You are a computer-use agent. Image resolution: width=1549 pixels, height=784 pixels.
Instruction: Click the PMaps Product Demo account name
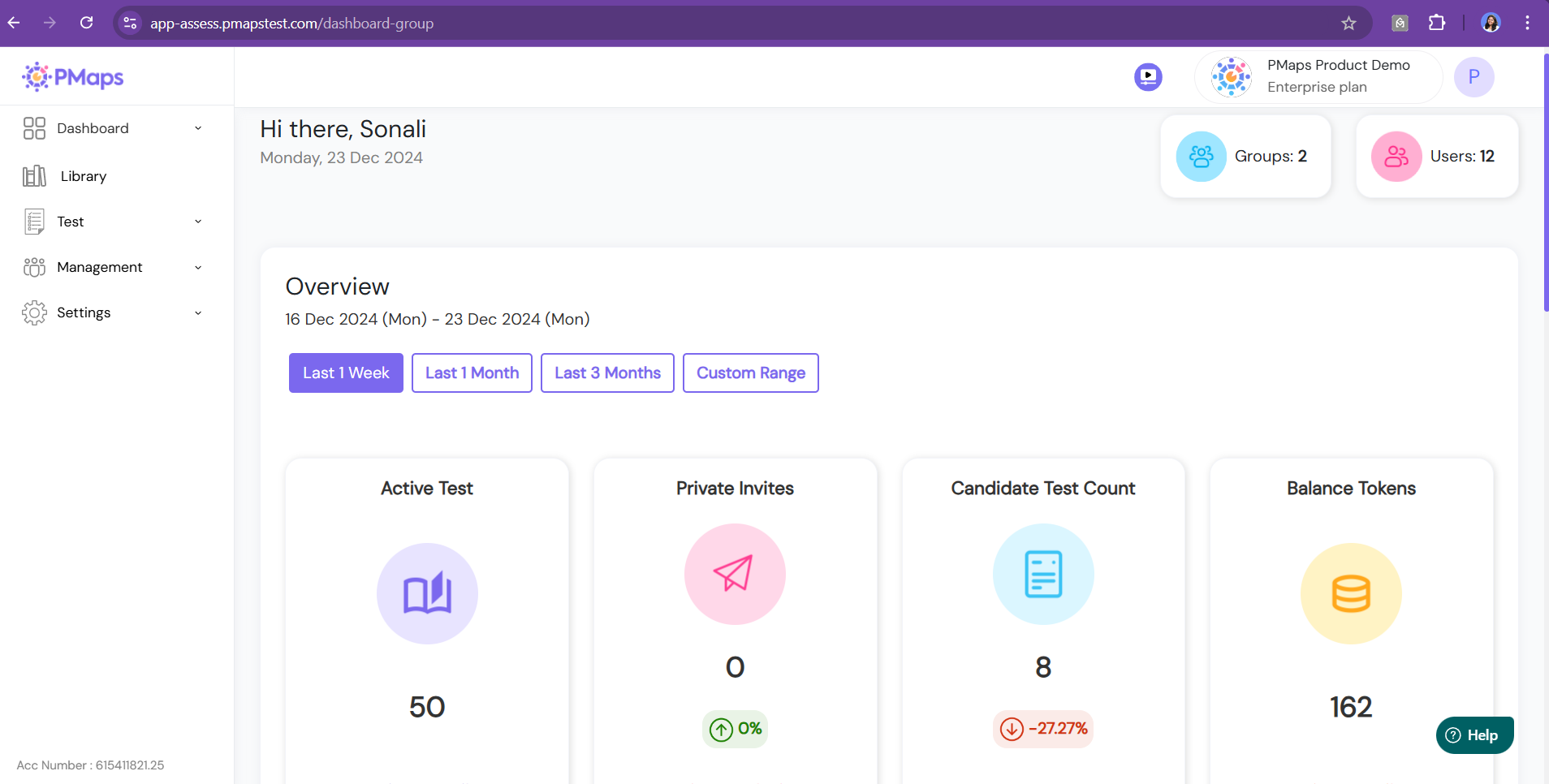pos(1338,65)
